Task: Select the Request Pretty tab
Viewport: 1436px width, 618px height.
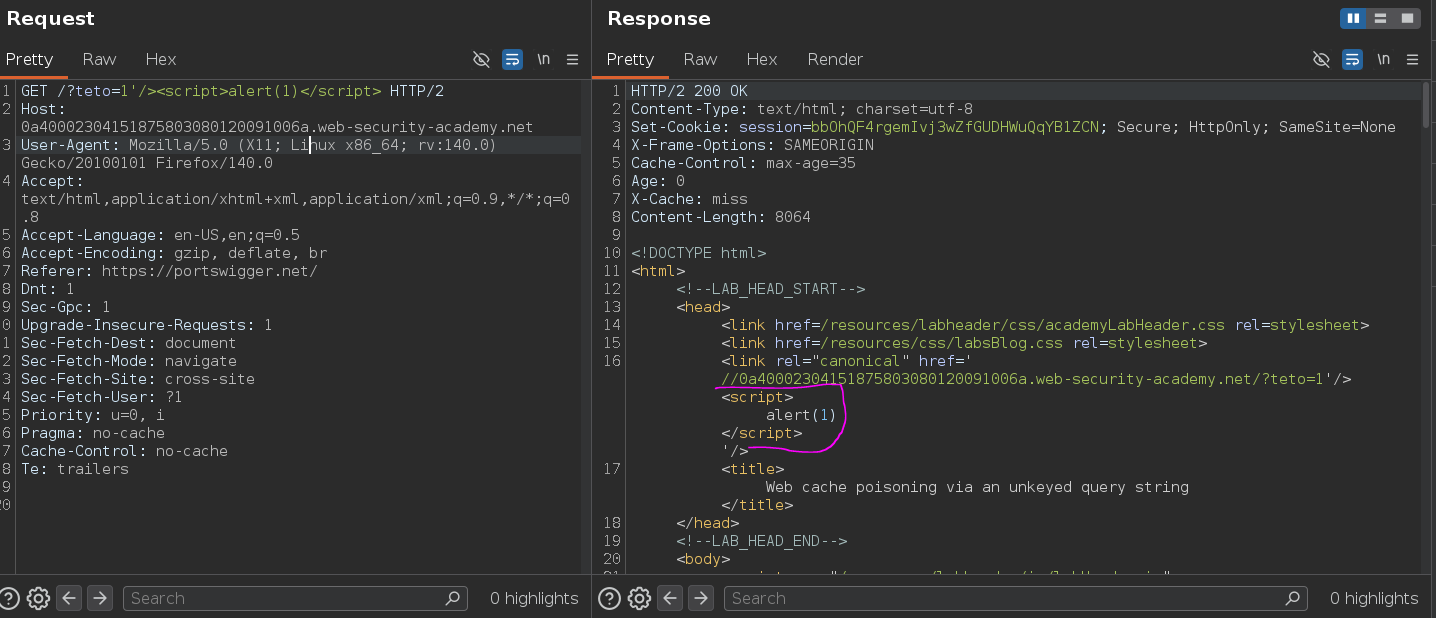Action: (29, 59)
